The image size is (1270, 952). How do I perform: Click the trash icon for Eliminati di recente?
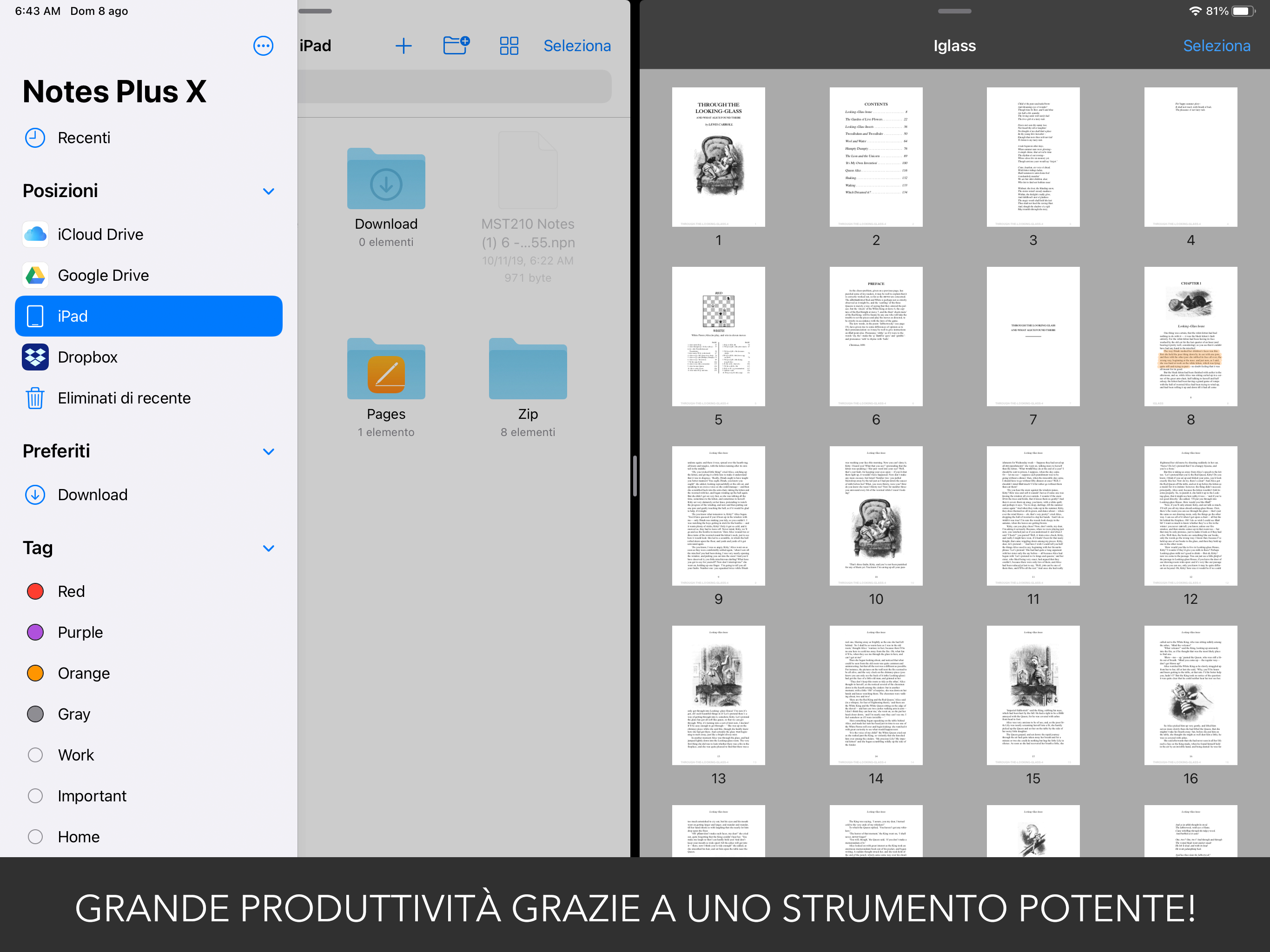[x=35, y=398]
